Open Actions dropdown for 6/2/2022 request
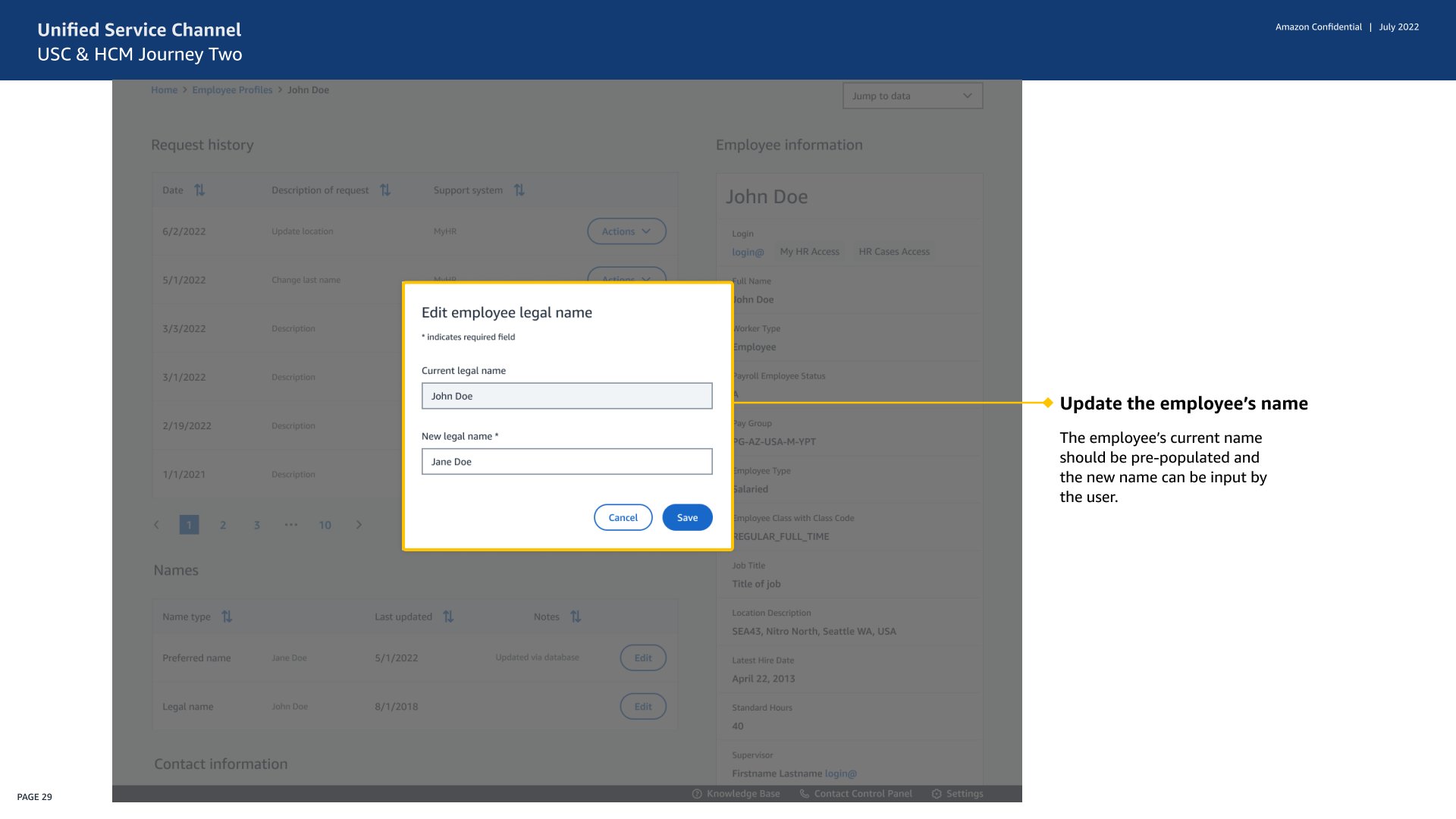 (x=626, y=231)
